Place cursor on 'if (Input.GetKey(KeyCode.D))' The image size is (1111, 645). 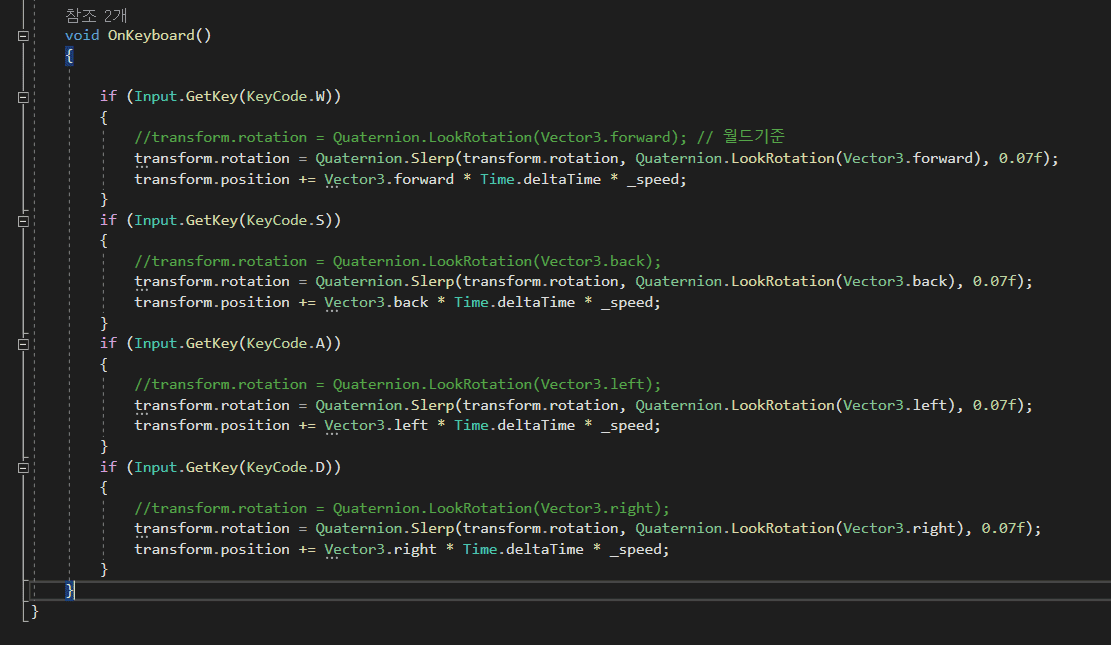pos(220,467)
